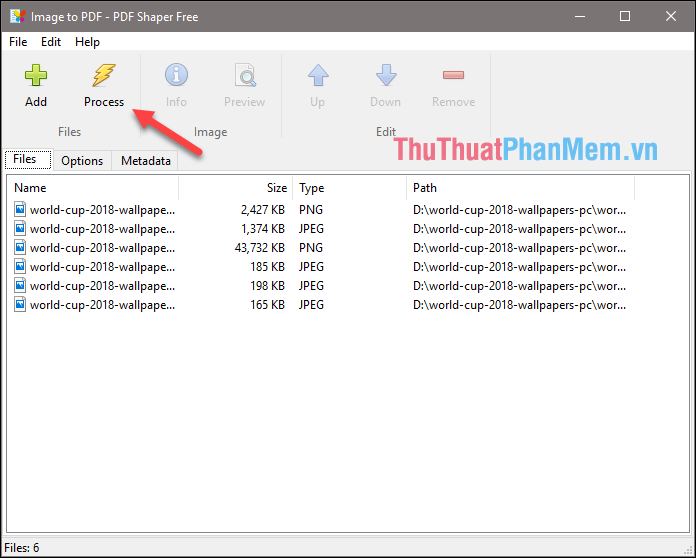Click path cell of the 43,732 KB row
The image size is (696, 558).
click(519, 248)
